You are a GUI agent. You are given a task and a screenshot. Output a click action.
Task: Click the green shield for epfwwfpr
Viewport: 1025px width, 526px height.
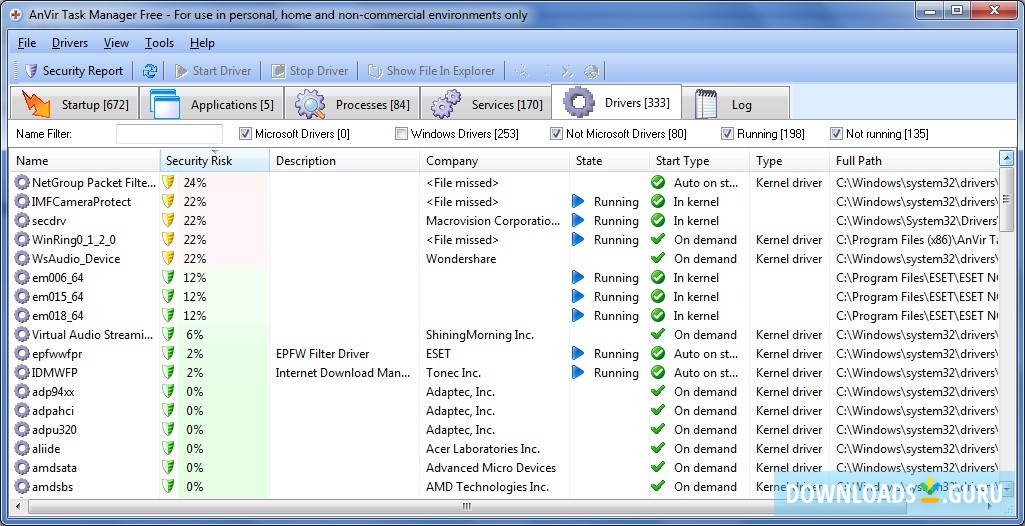[x=169, y=353]
